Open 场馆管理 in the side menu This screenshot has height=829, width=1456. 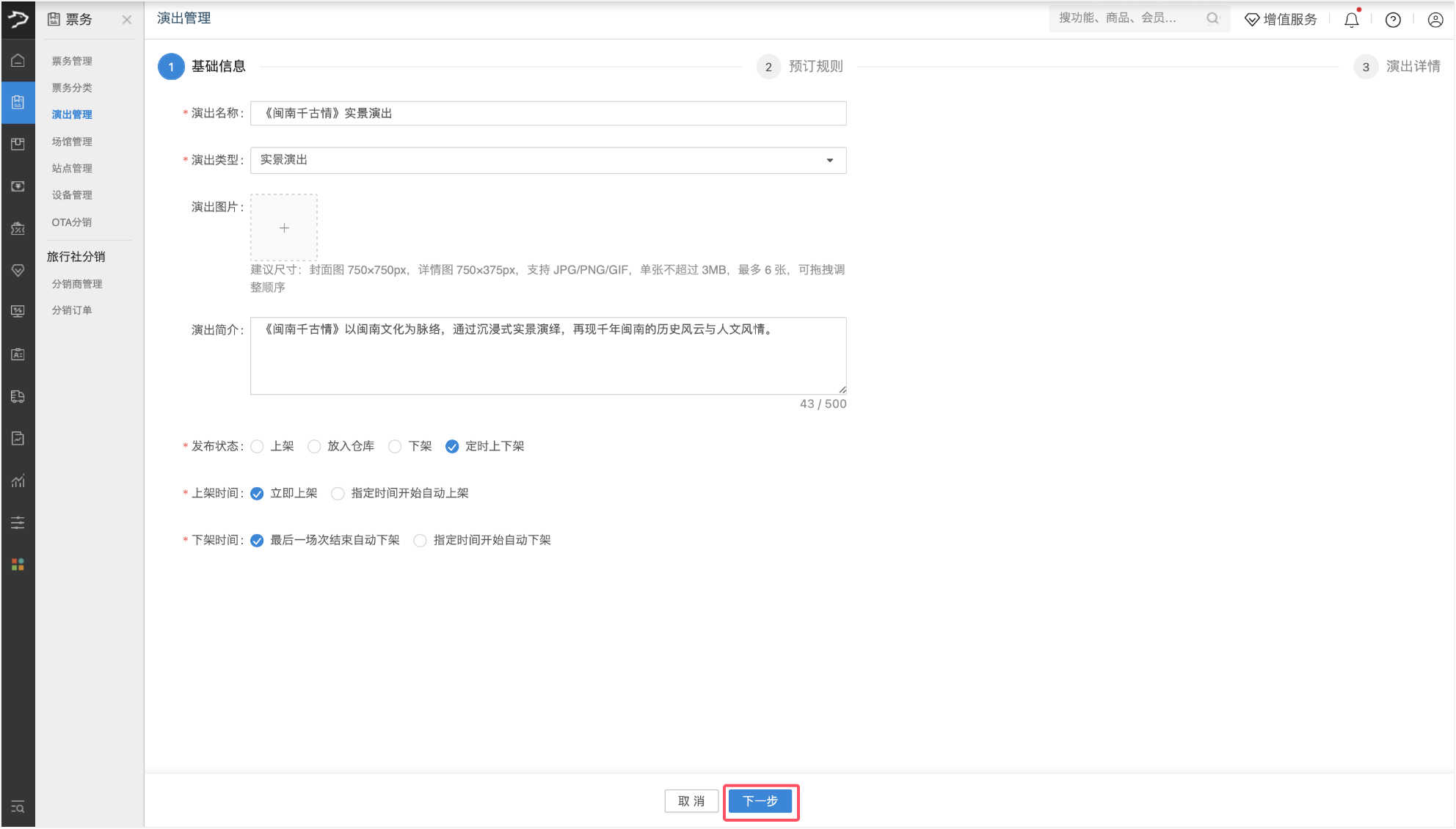click(x=72, y=142)
